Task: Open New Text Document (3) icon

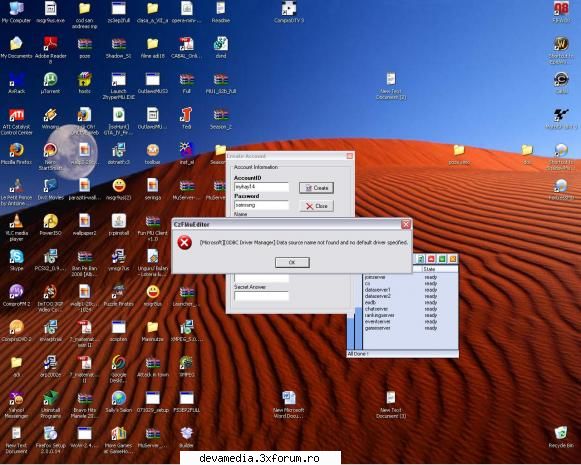Action: pyautogui.click(x=391, y=405)
